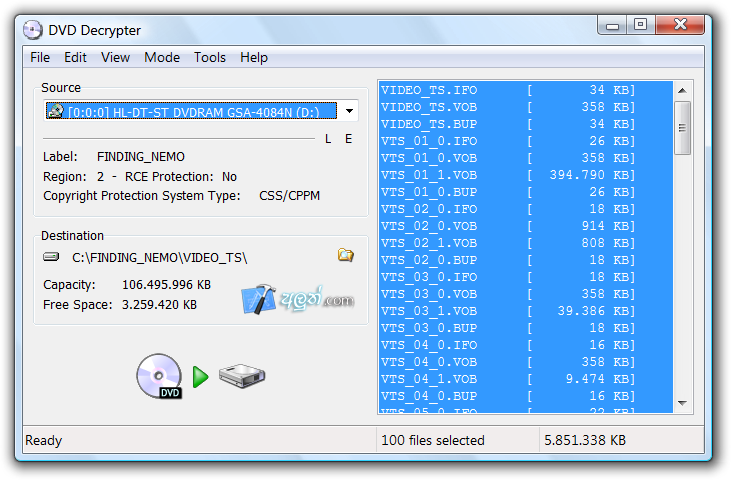Select VTS_03_0.VOB in the file list

526,294
